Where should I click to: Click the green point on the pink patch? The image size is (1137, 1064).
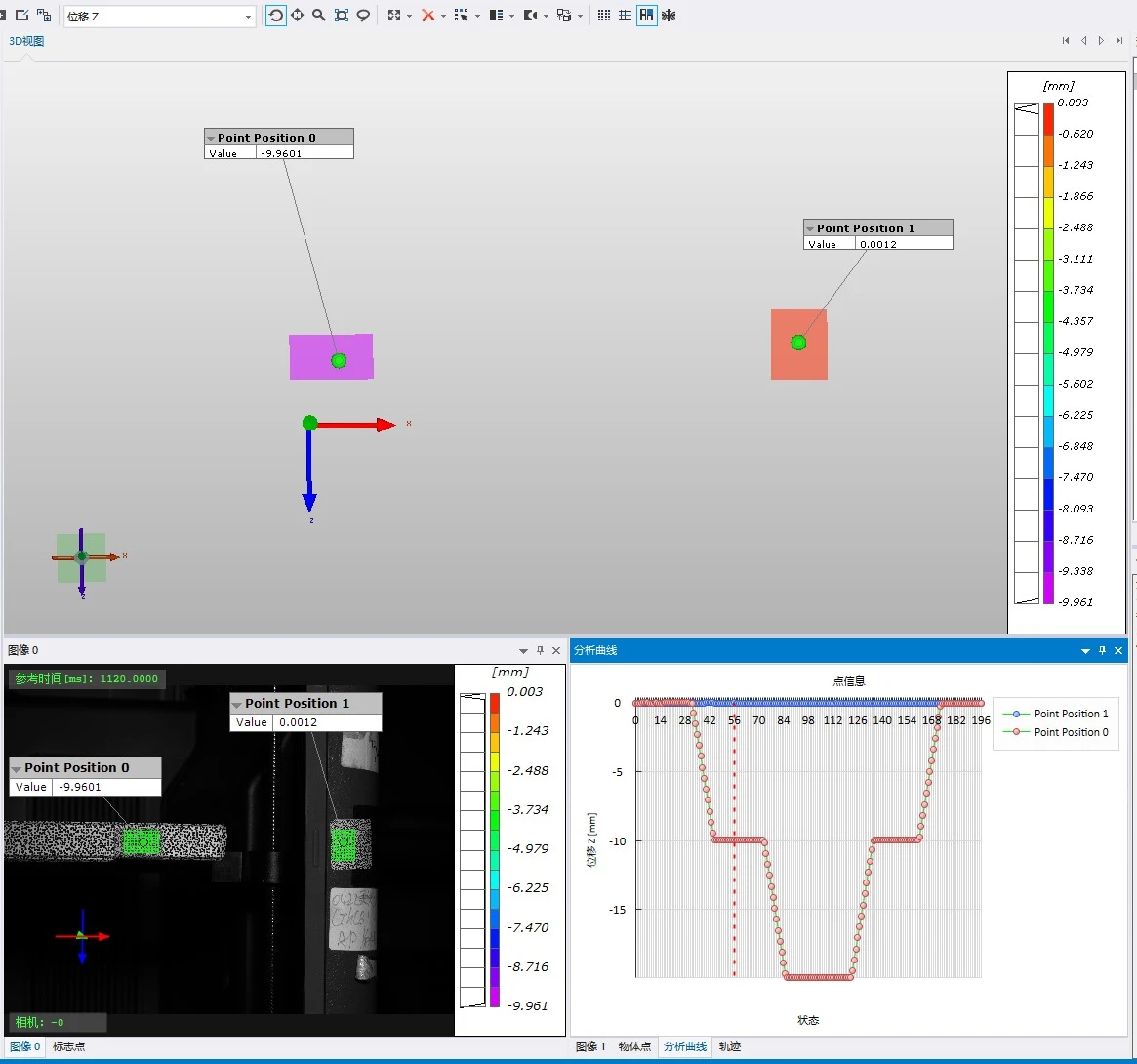pos(339,360)
